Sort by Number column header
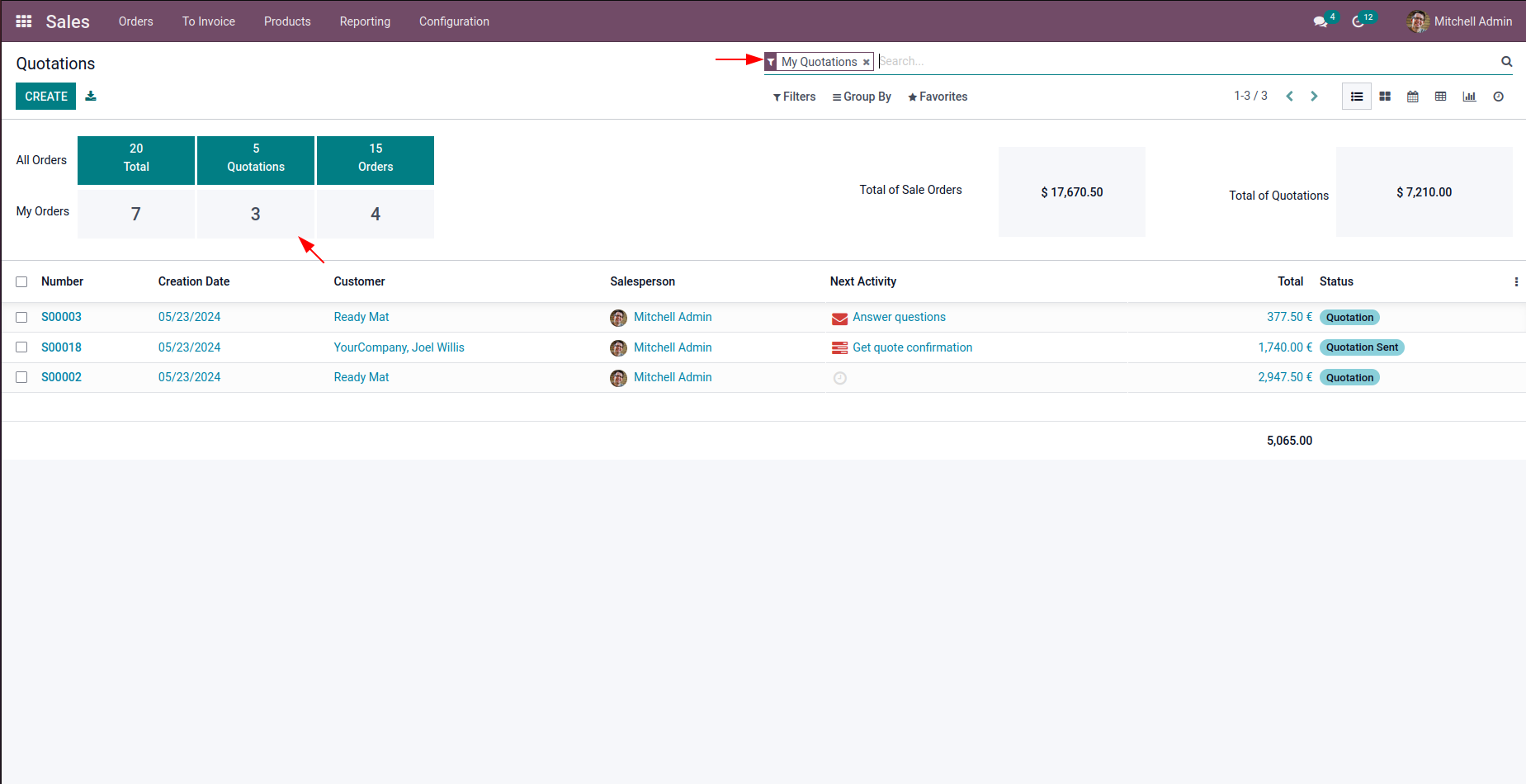 [63, 281]
